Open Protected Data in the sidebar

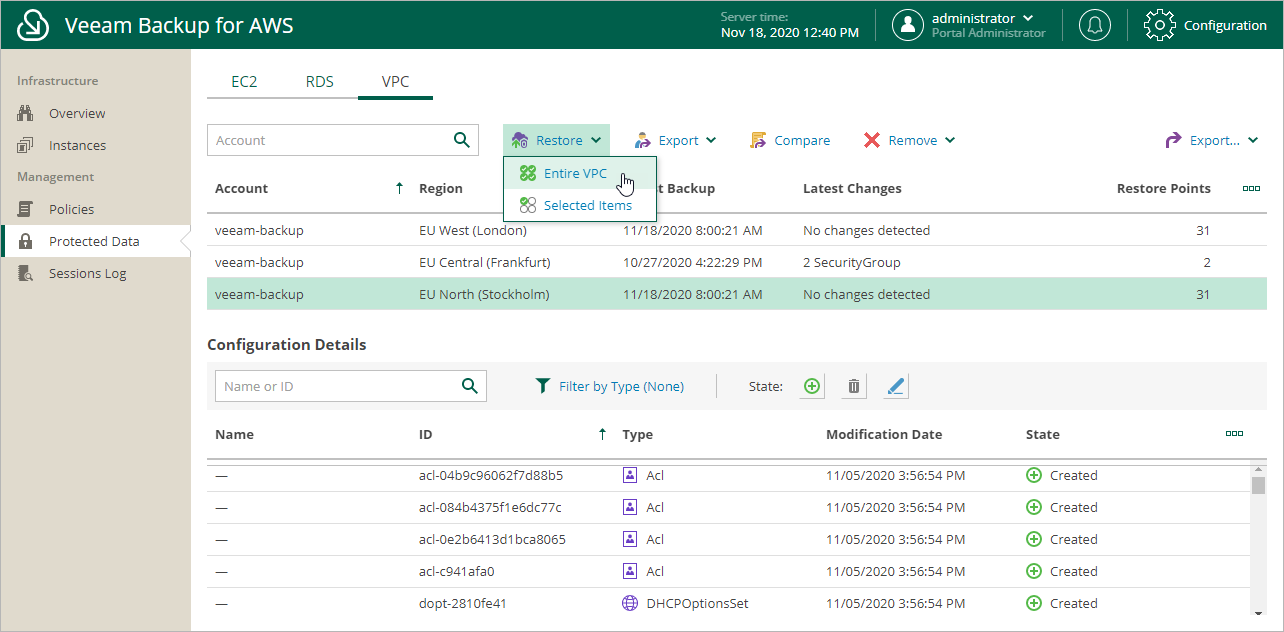tap(94, 241)
